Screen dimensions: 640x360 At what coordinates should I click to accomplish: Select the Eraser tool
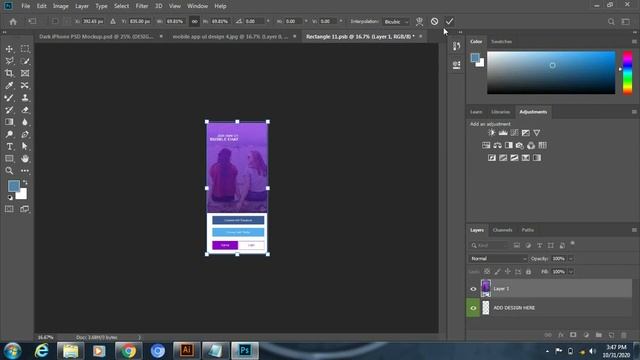tap(25, 110)
